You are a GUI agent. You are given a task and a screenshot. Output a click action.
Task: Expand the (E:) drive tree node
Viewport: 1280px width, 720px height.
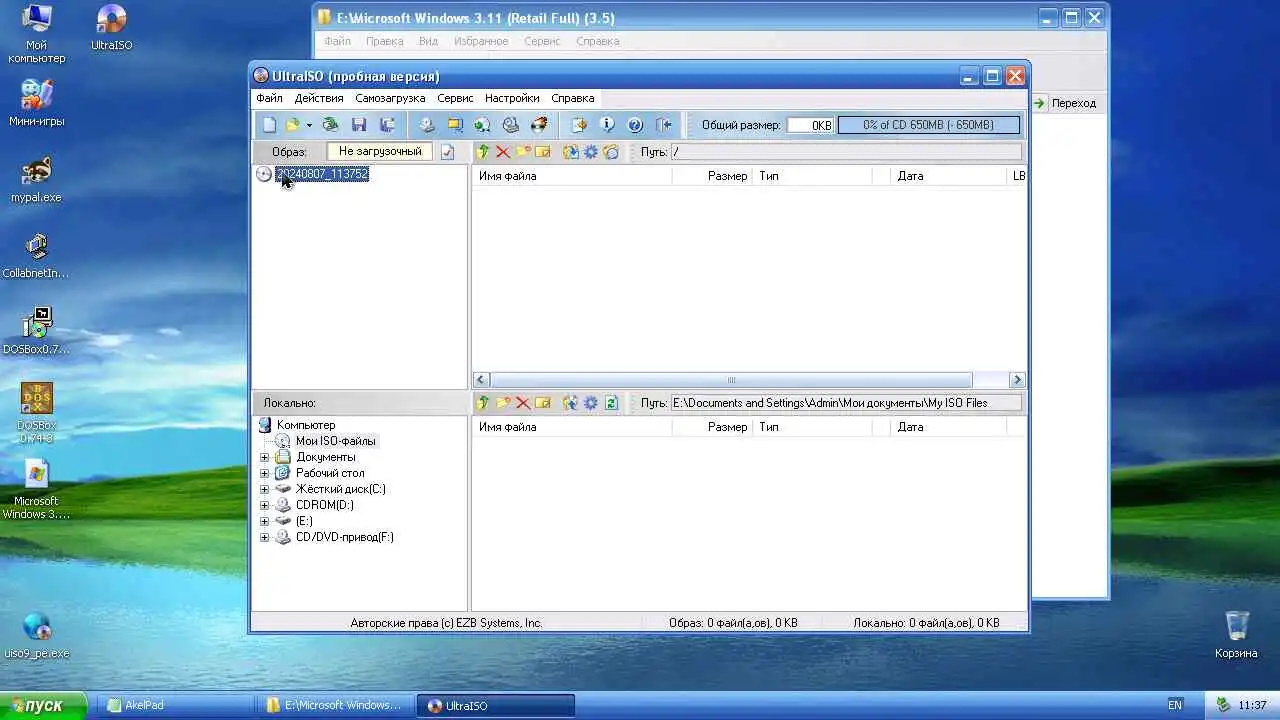click(264, 521)
